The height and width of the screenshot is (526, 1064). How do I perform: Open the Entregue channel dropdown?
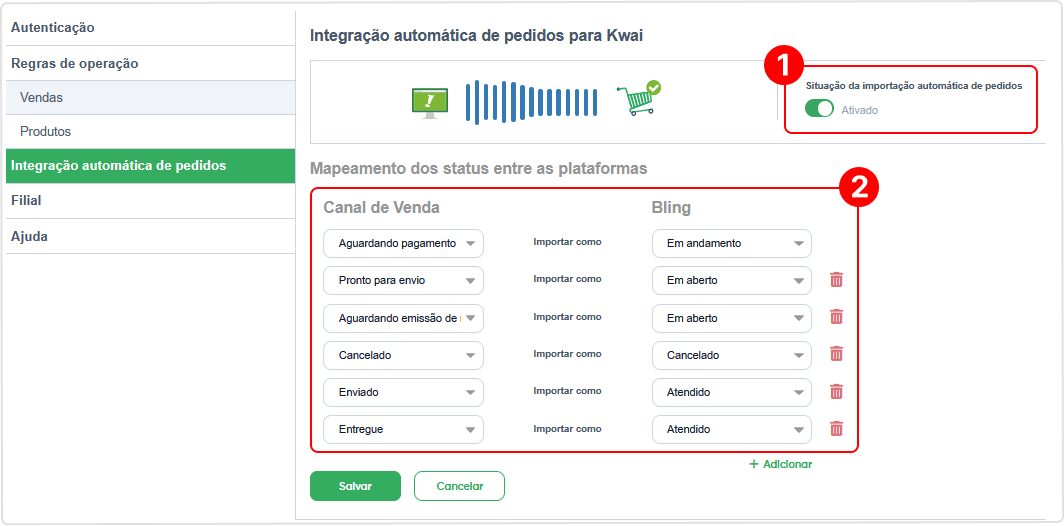403,430
